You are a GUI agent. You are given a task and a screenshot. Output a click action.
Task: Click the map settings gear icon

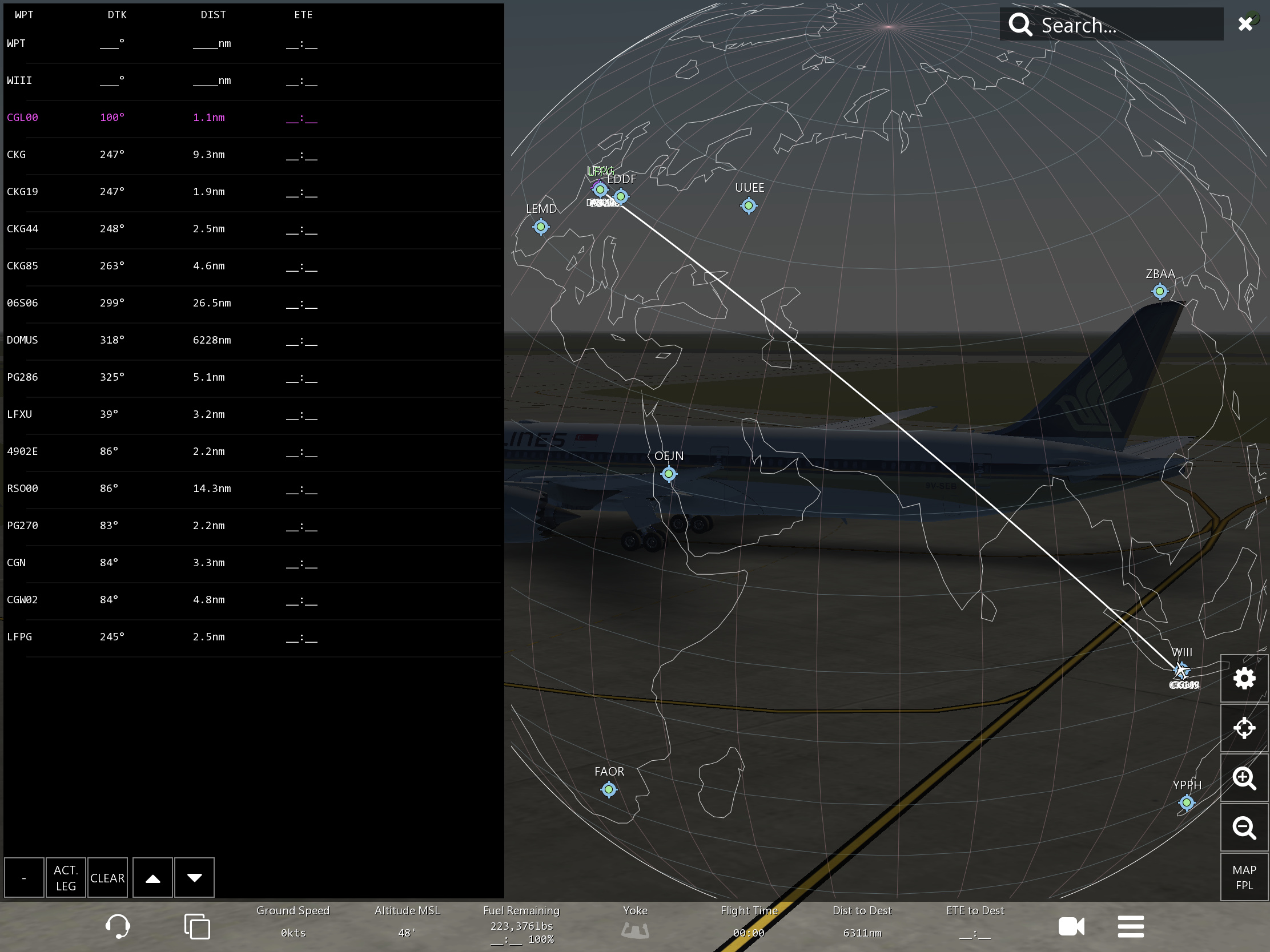tap(1244, 679)
